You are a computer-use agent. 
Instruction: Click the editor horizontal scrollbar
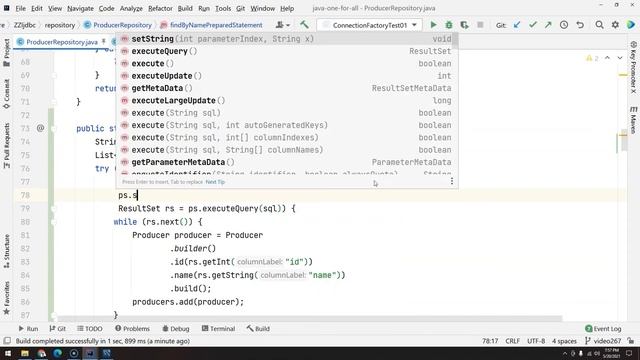pyautogui.click(x=309, y=318)
